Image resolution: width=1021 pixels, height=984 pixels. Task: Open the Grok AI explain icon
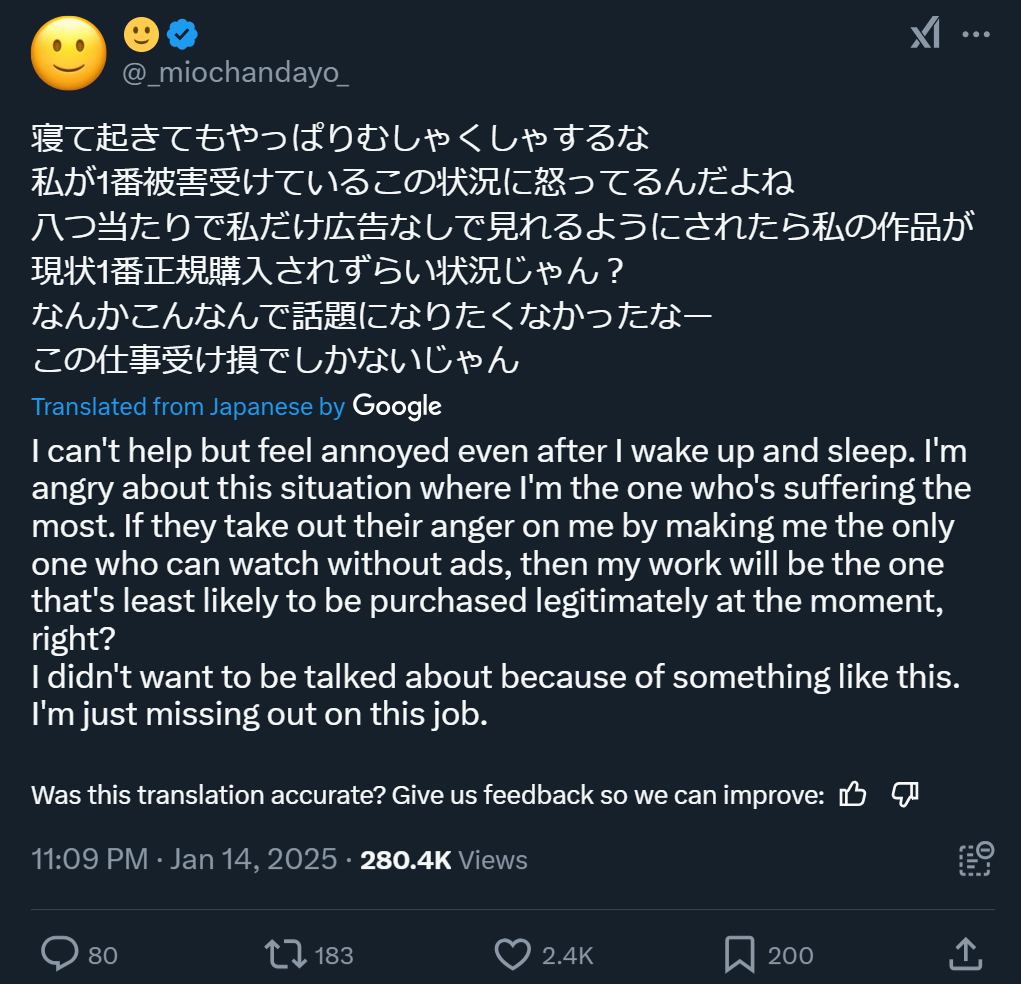click(925, 35)
